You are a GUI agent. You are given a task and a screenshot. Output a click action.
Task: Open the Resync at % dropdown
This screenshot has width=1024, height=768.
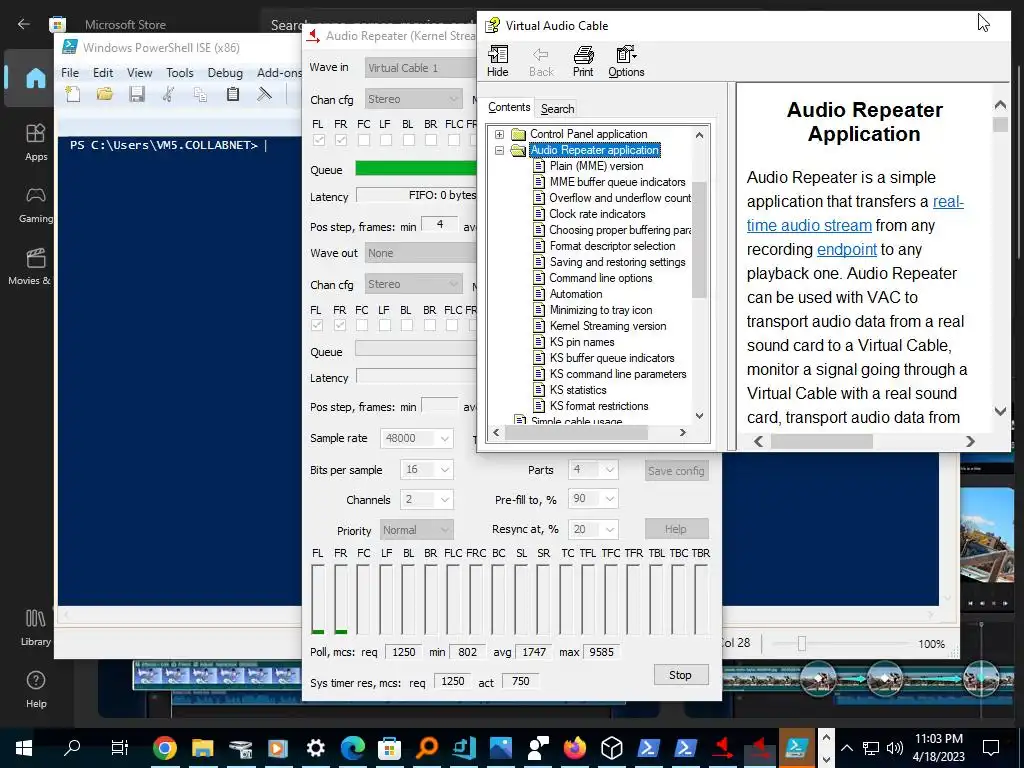(593, 529)
